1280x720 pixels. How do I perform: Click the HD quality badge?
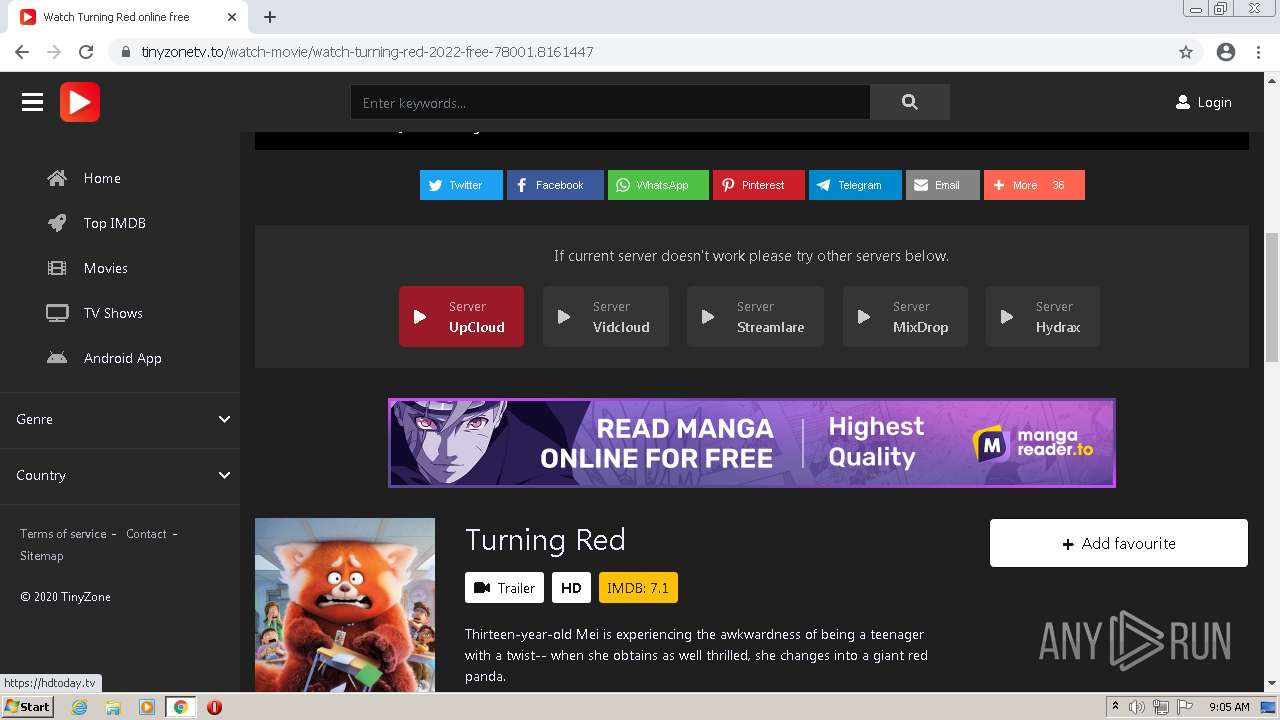tap(571, 588)
